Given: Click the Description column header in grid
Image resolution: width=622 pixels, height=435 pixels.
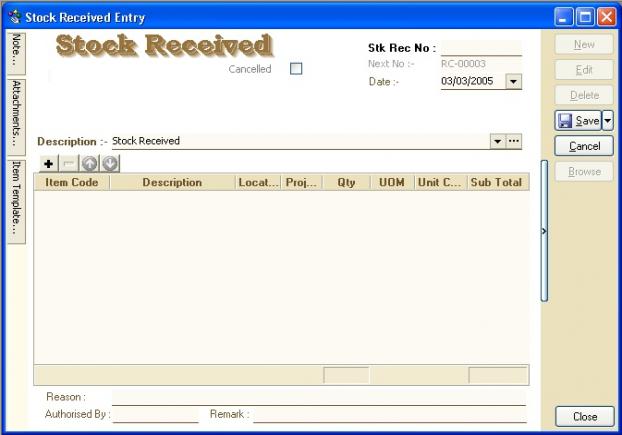Looking at the screenshot, I should pyautogui.click(x=172, y=182).
